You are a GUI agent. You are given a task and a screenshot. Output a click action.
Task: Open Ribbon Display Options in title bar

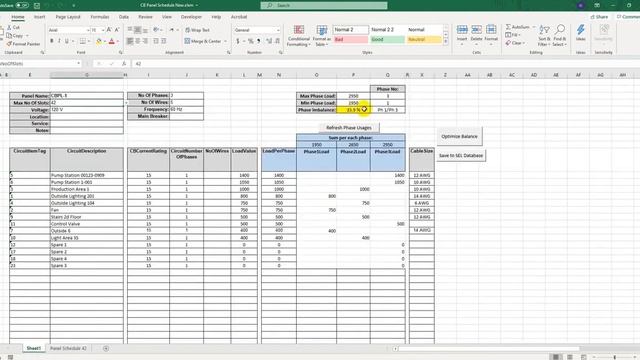tap(597, 6)
